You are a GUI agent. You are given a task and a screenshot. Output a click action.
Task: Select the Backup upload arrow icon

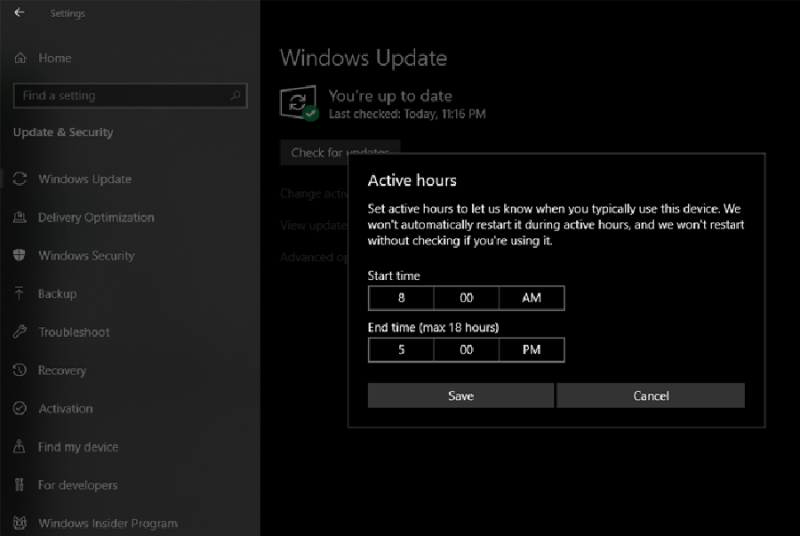point(19,293)
